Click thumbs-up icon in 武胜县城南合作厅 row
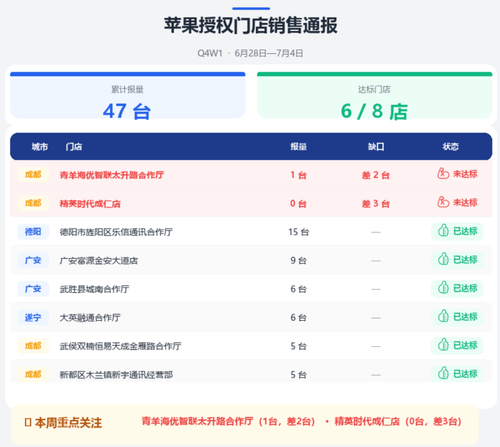The image size is (500, 447). [443, 288]
